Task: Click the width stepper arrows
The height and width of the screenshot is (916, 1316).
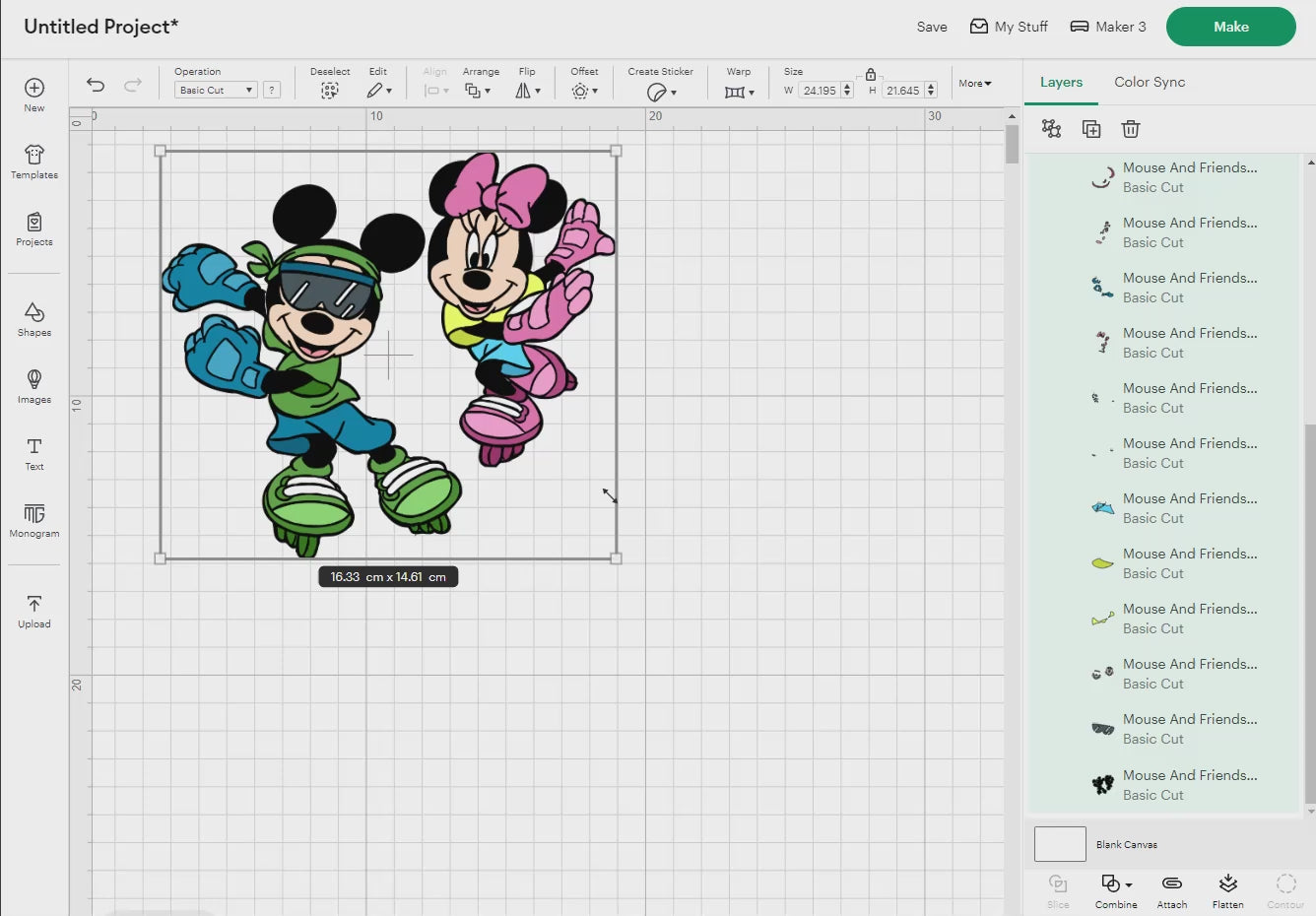Action: pyautogui.click(x=847, y=91)
